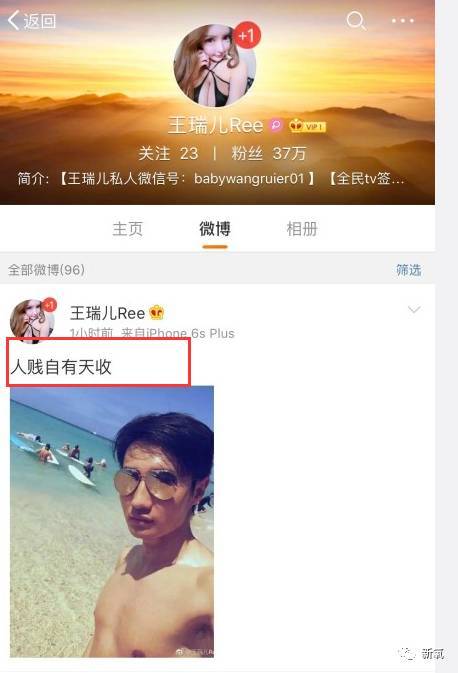Open the beach selfie photo in post
458x673 pixels.
(x=112, y=521)
